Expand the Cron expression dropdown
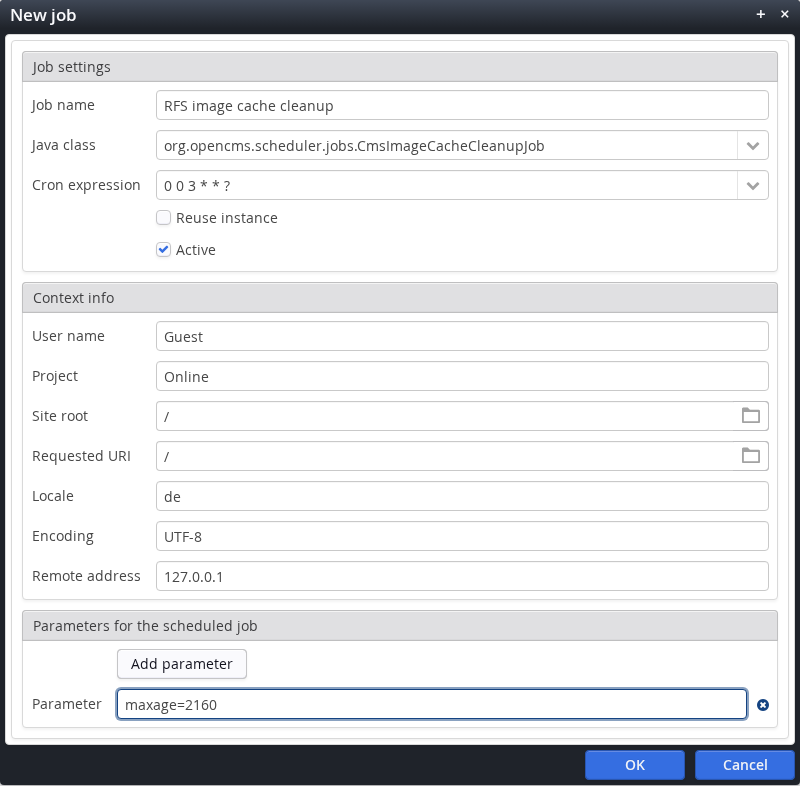Image resolution: width=800 pixels, height=786 pixels. (753, 185)
